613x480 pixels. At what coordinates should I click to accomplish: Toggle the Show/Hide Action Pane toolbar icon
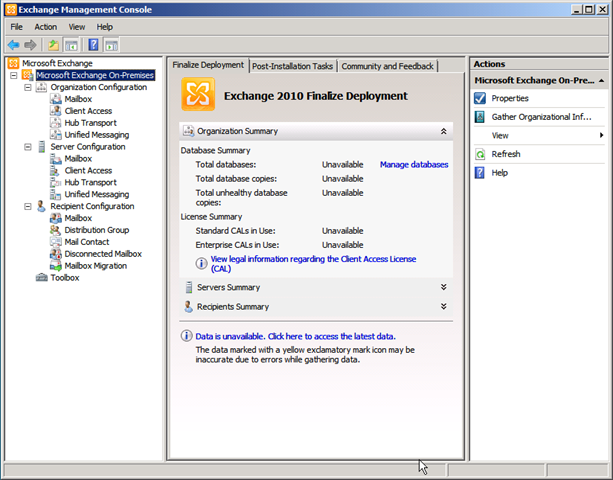coord(111,45)
